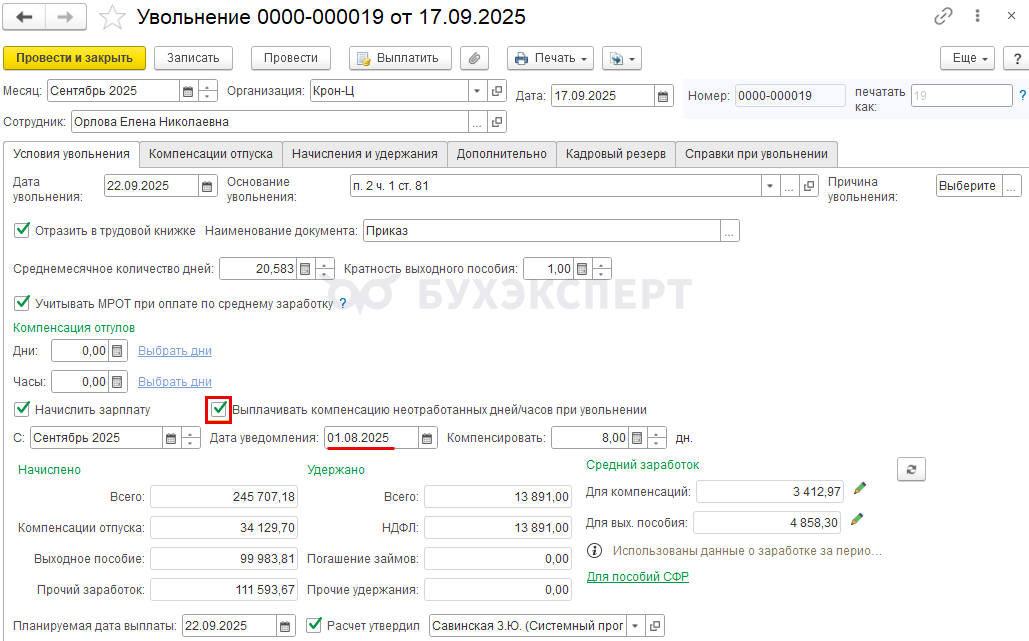Uncheck Начислить зарплату
The image size is (1029, 641).
tap(22, 409)
